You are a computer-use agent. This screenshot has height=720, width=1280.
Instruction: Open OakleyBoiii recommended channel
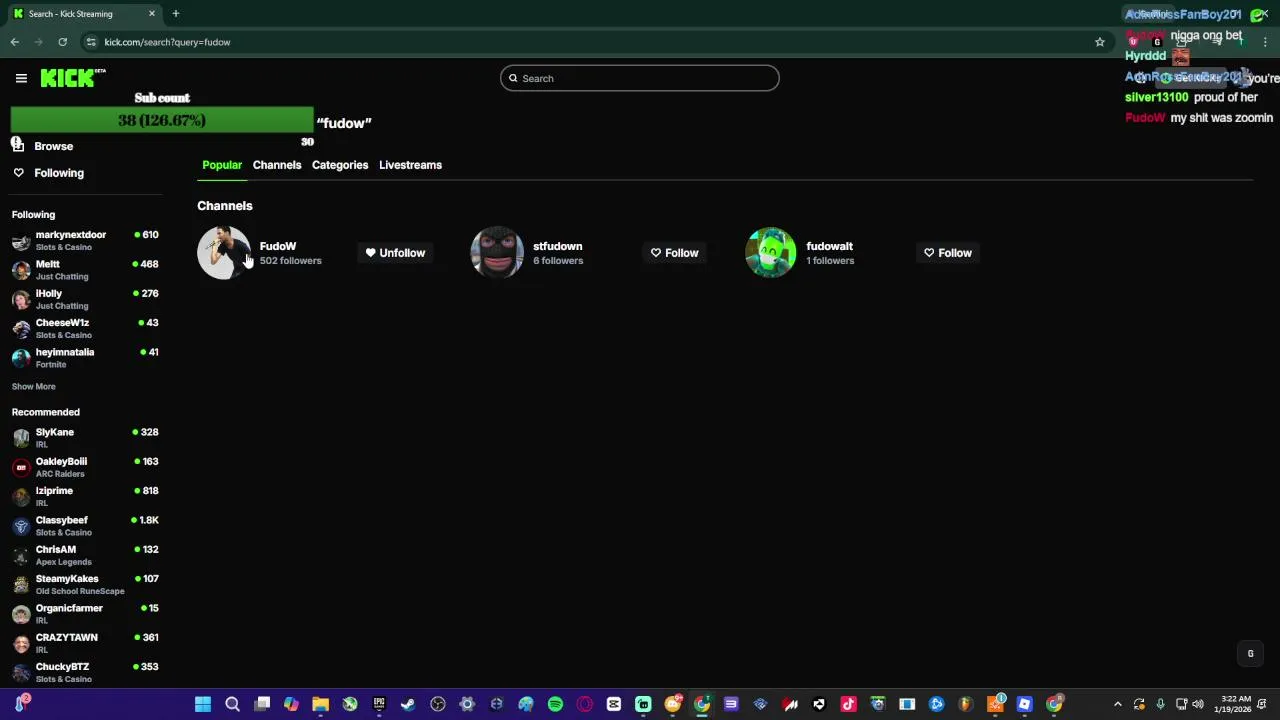[85, 467]
